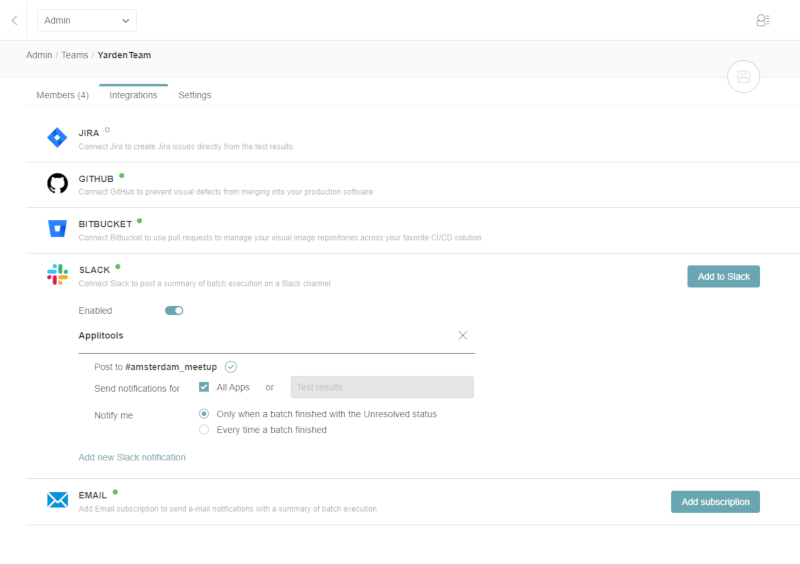800x564 pixels.
Task: Uncheck the All Apps checkbox
Action: (x=204, y=387)
